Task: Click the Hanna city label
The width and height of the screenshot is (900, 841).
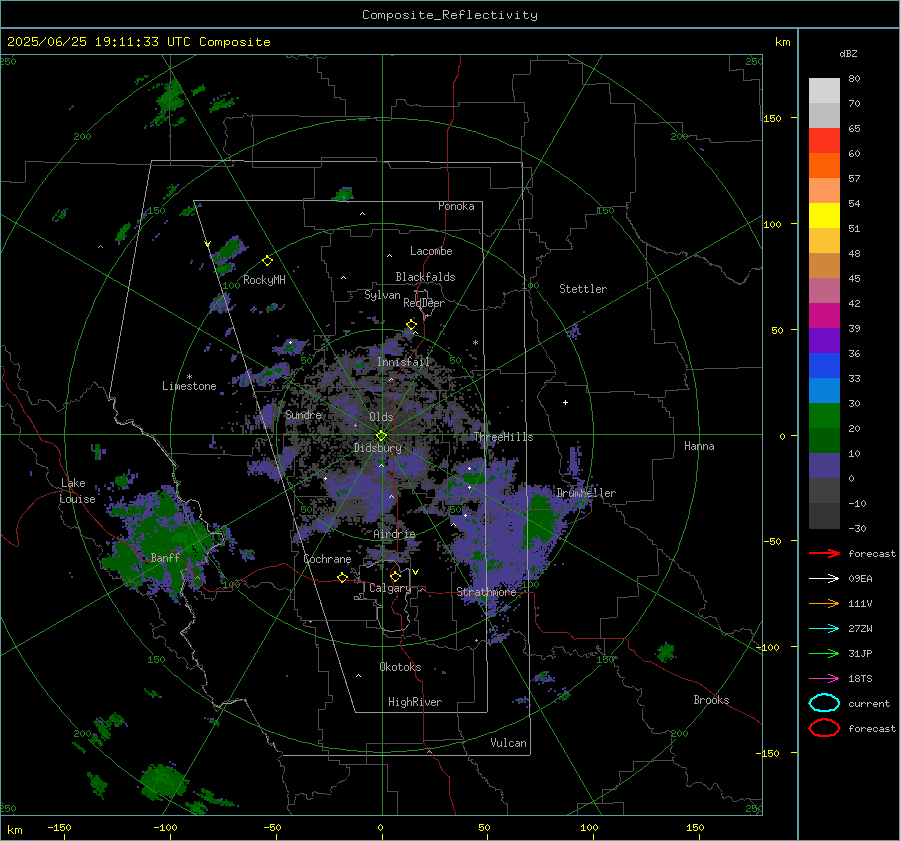Action: pos(699,446)
